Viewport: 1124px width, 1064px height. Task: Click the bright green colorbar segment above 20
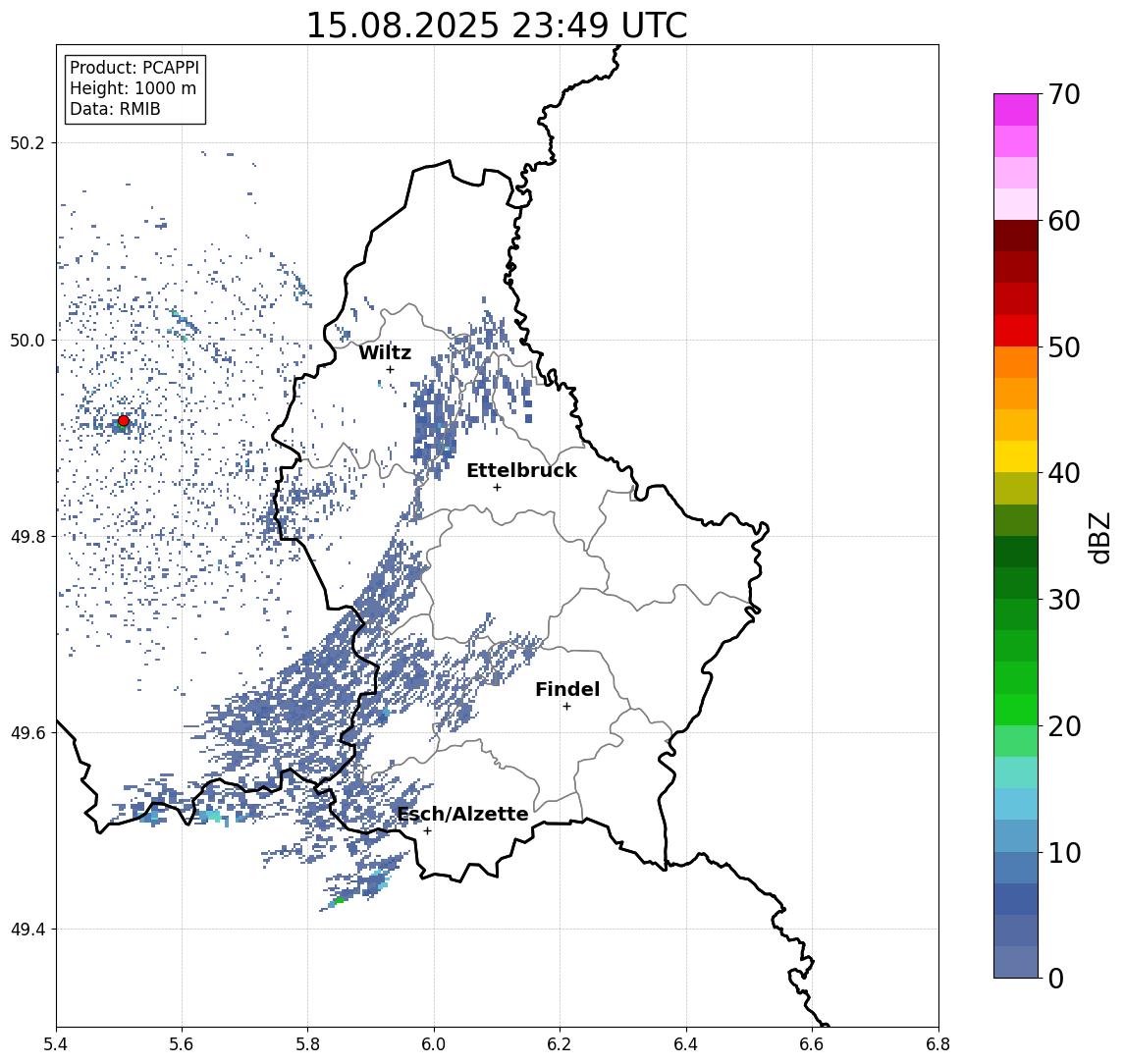[x=1016, y=710]
